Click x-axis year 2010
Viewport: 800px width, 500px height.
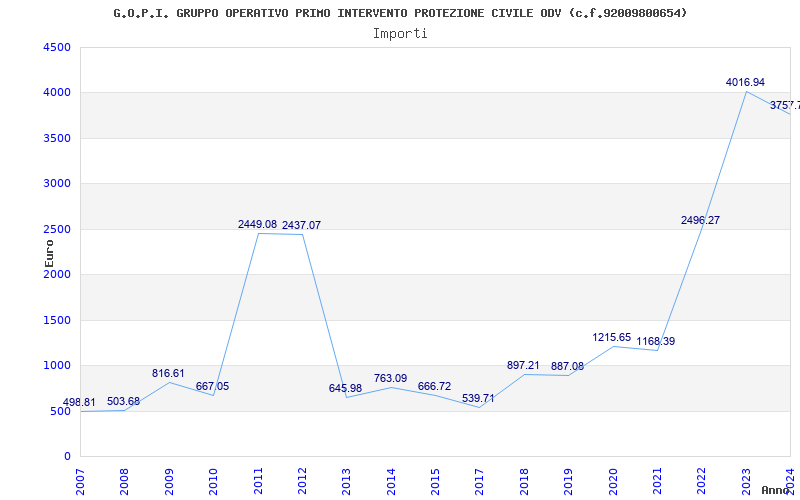(213, 482)
